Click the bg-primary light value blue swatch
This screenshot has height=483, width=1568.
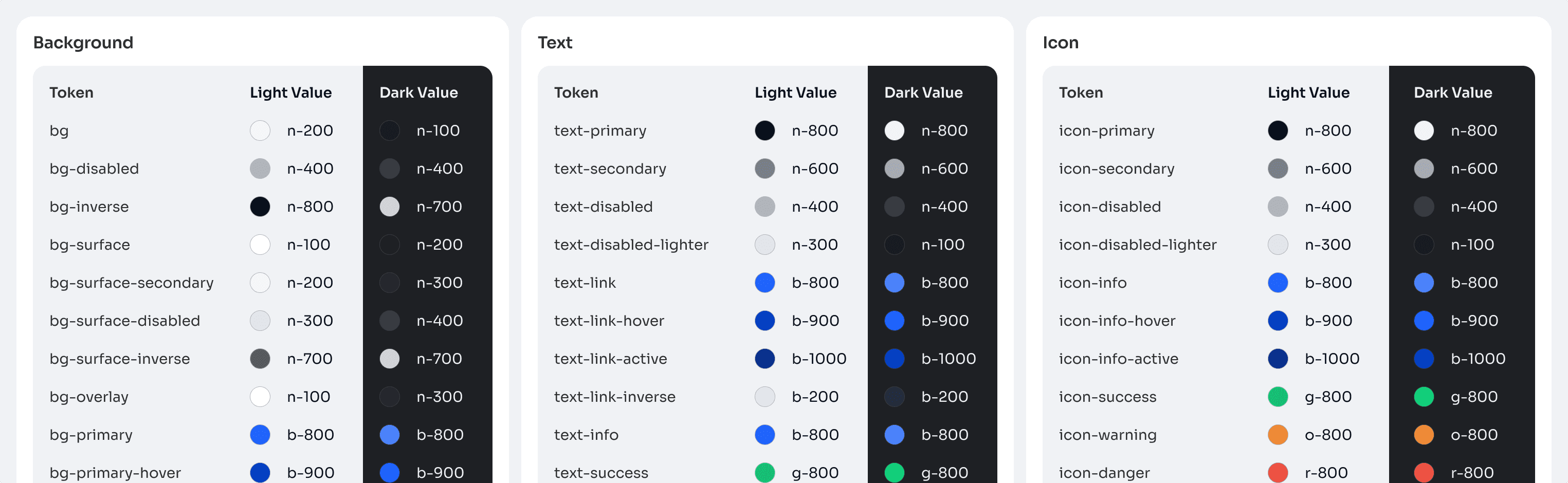[x=260, y=435]
